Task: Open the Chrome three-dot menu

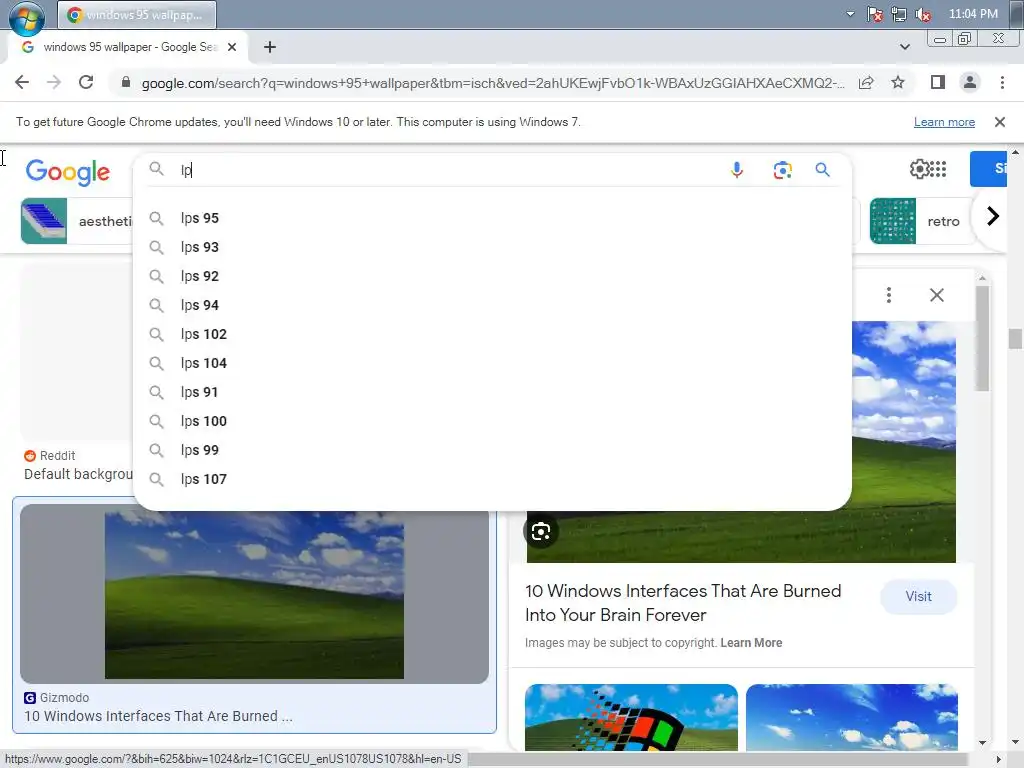Action: pos(1002,82)
